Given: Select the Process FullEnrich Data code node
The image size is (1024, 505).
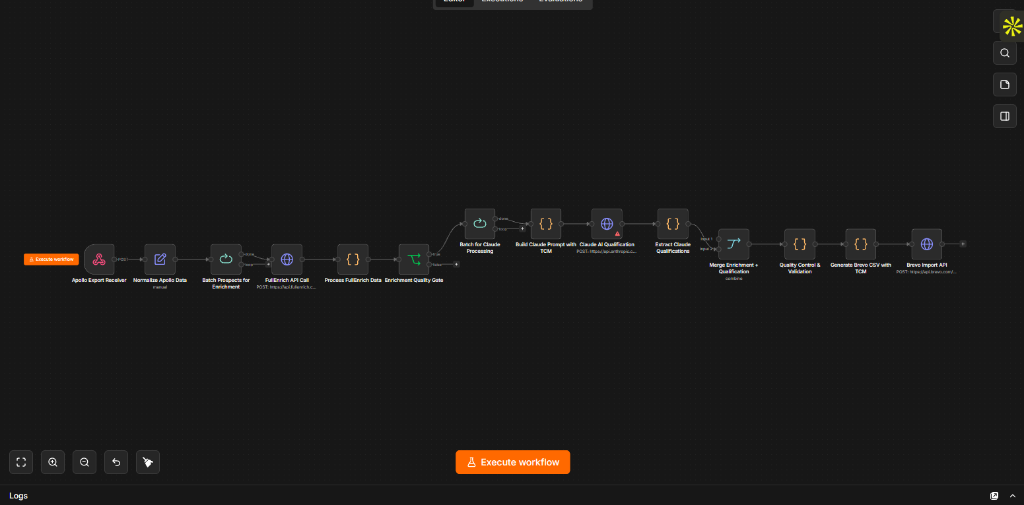Looking at the screenshot, I should [353, 259].
